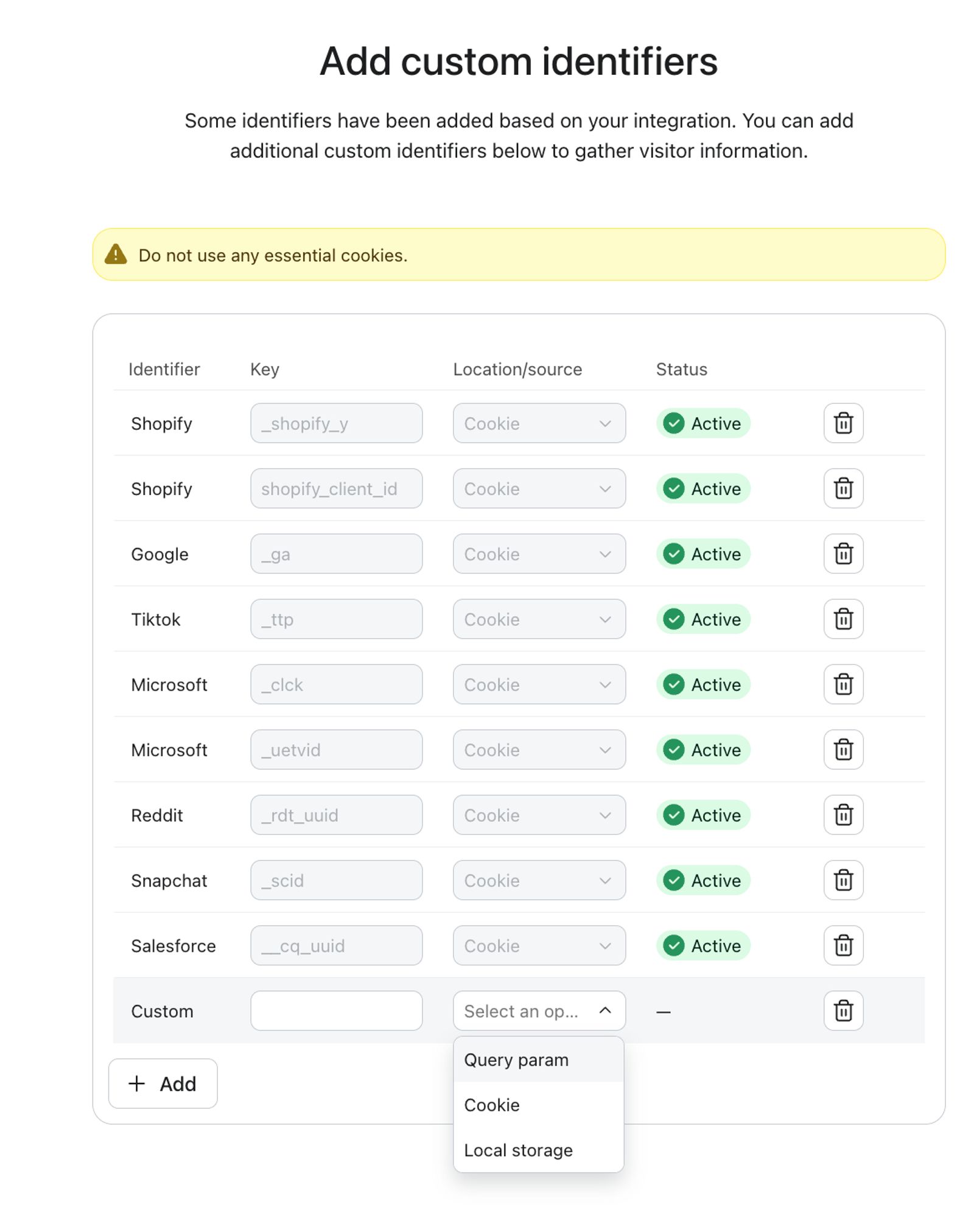Image resolution: width=974 pixels, height=1232 pixels.
Task: Click the green check icon in Google's status
Action: pos(673,554)
